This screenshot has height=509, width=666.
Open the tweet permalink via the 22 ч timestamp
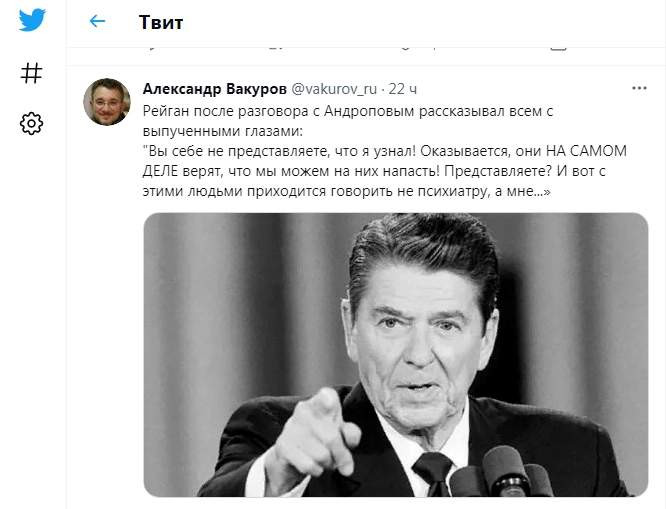pos(403,89)
